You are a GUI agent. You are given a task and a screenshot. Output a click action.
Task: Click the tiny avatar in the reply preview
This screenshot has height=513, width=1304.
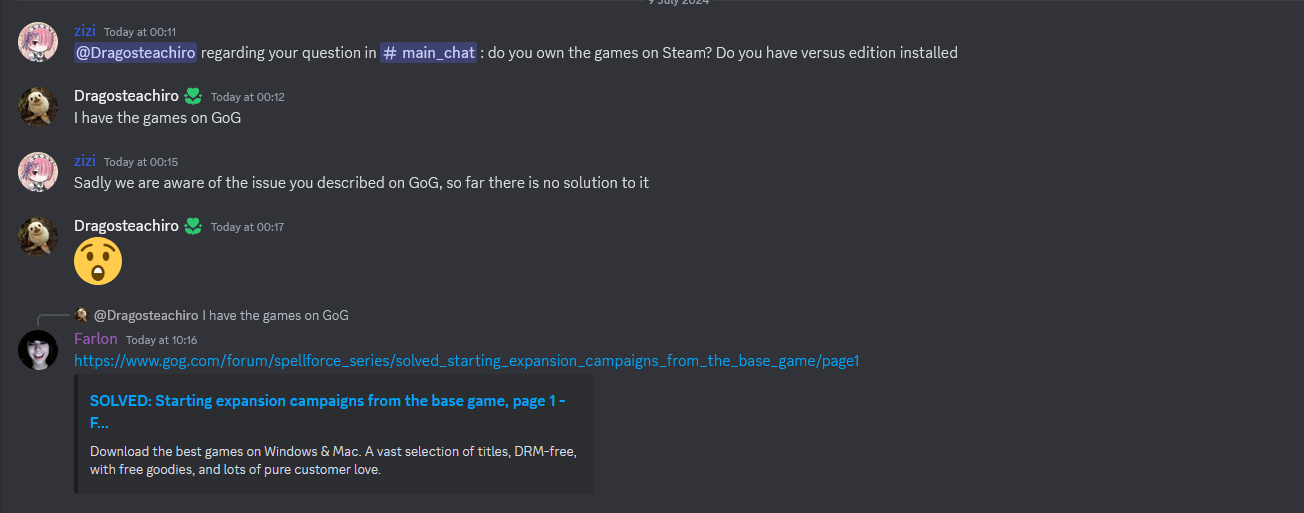tap(82, 315)
